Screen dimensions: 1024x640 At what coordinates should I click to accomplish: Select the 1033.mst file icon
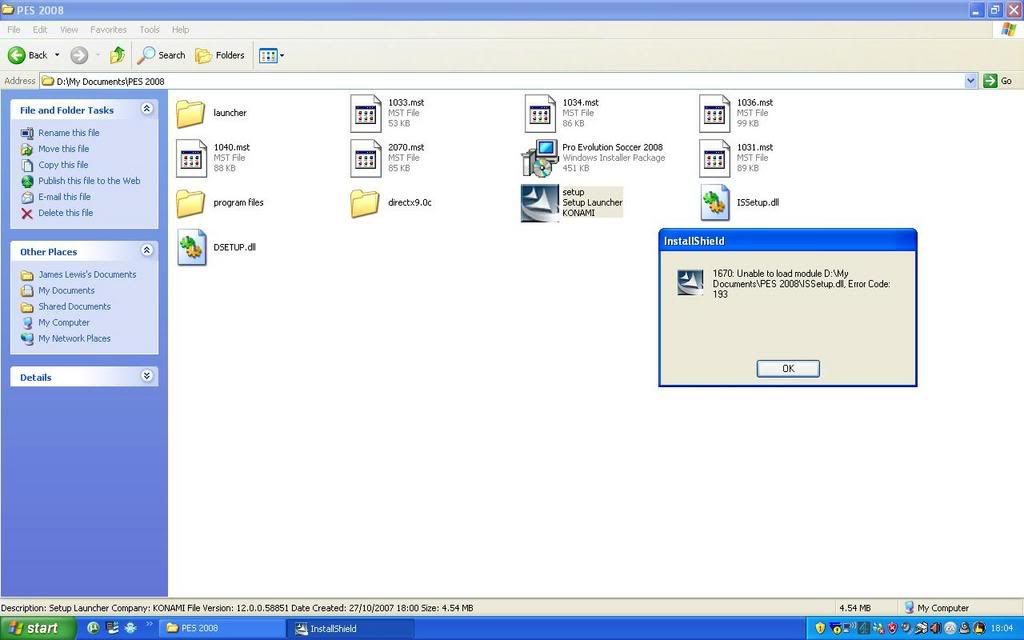click(365, 113)
